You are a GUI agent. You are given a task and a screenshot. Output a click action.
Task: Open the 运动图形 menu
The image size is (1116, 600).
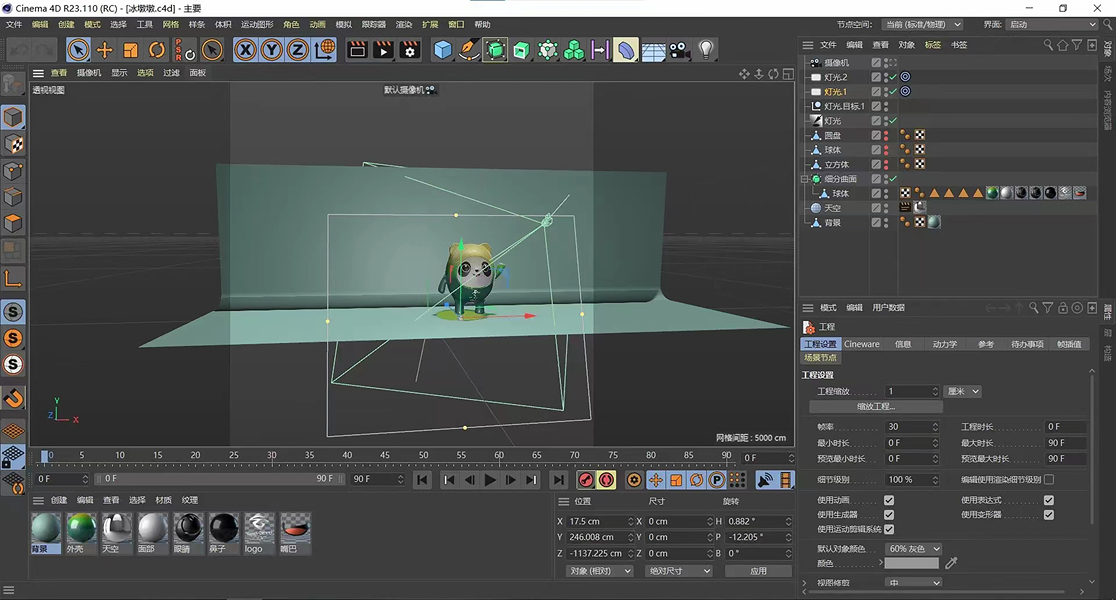coord(256,24)
